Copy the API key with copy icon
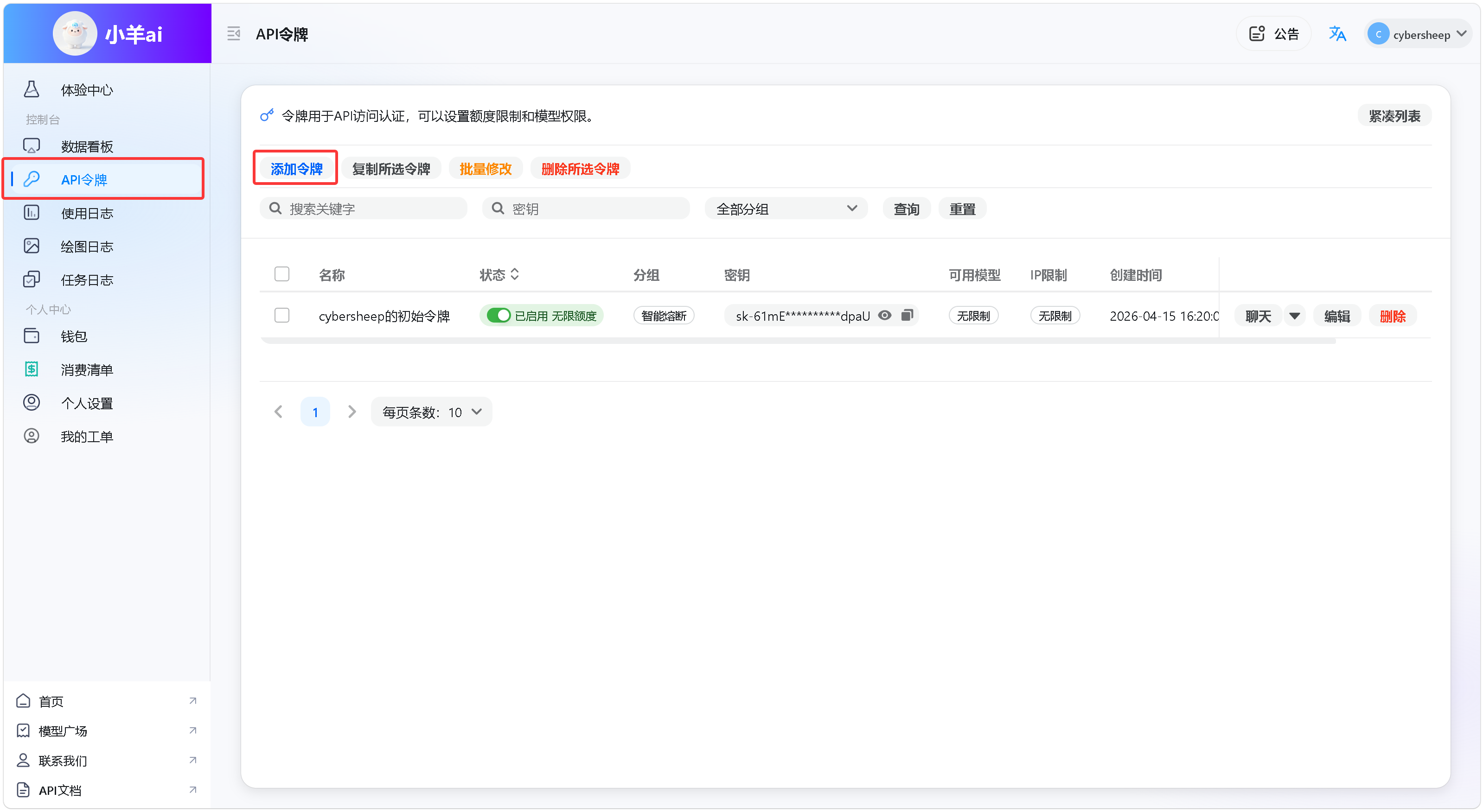Viewport: 1483px width, 812px height. click(907, 315)
